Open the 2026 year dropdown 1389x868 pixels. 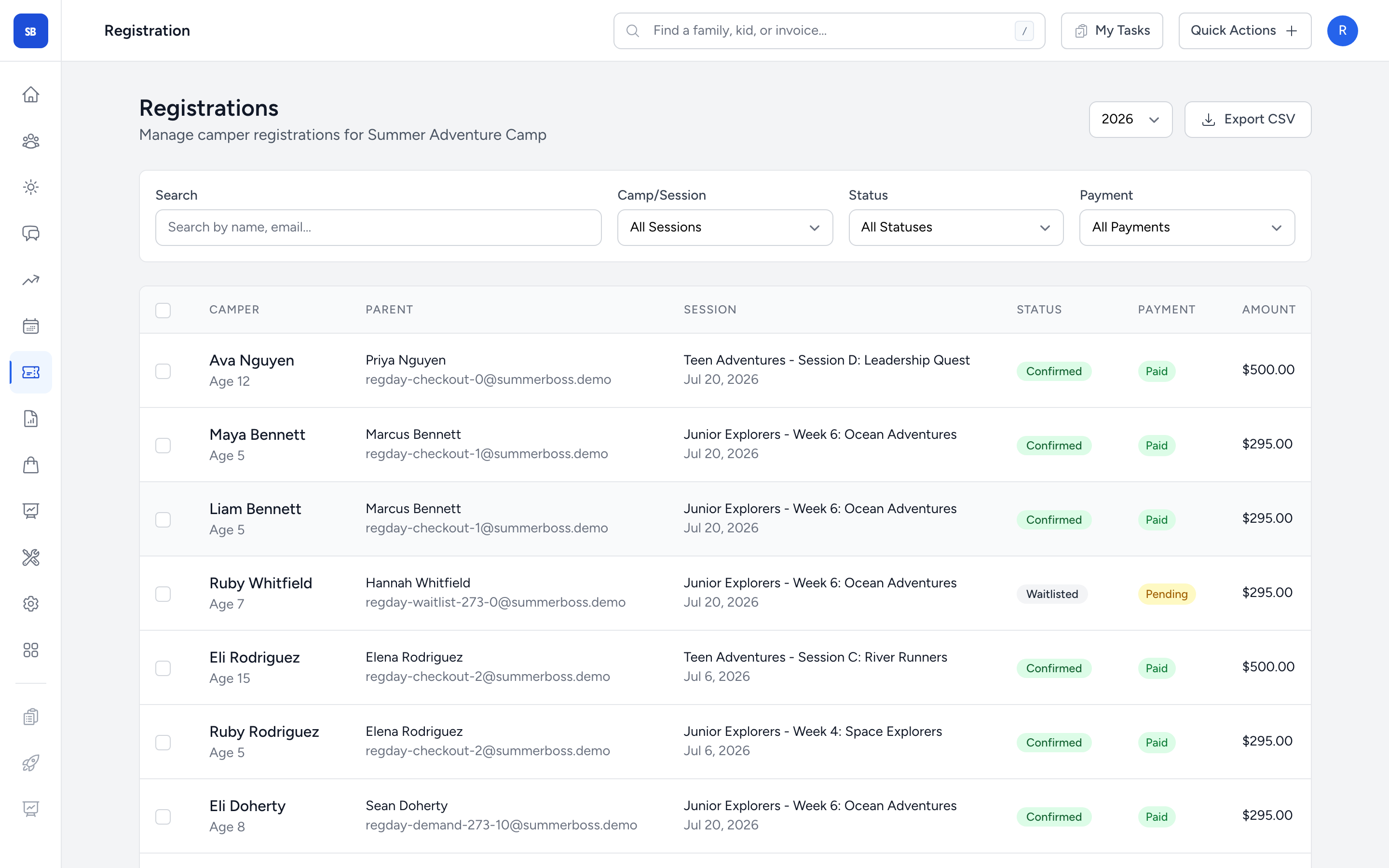click(x=1130, y=120)
